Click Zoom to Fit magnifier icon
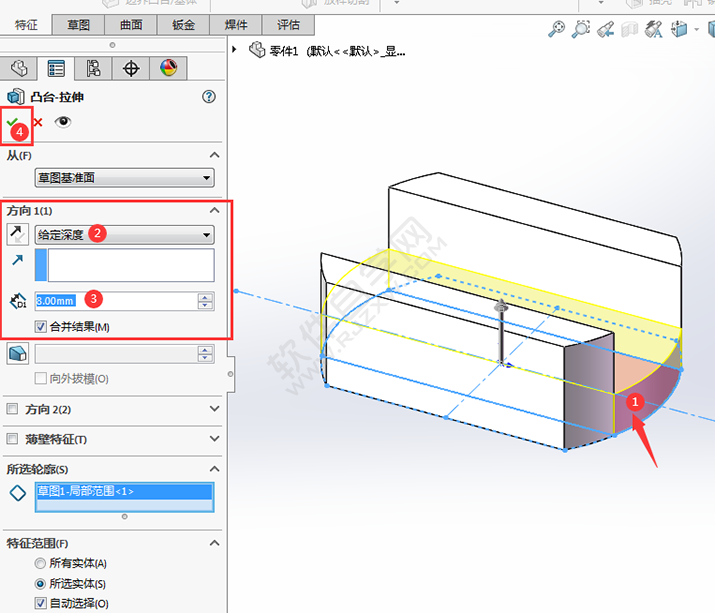The width and height of the screenshot is (715, 613). pyautogui.click(x=556, y=29)
